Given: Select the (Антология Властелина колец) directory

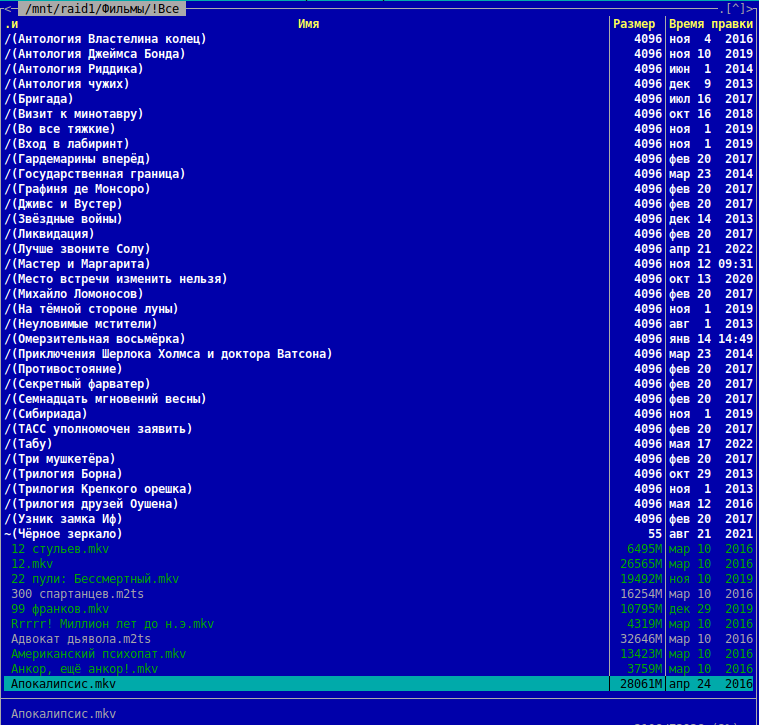Looking at the screenshot, I should pyautogui.click(x=120, y=39).
